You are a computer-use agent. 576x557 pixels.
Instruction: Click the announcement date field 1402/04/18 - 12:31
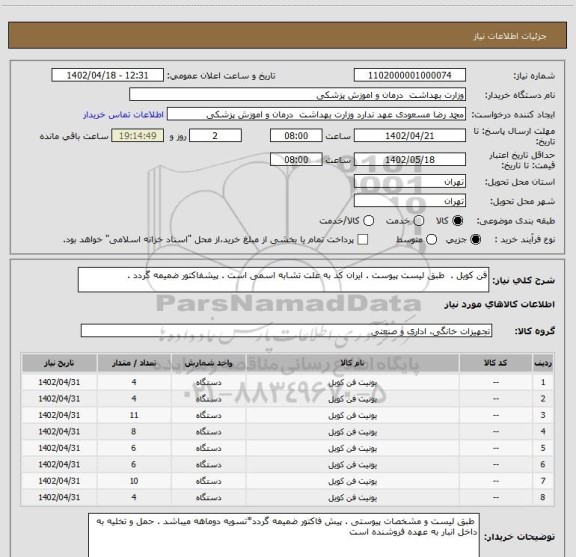[108, 75]
